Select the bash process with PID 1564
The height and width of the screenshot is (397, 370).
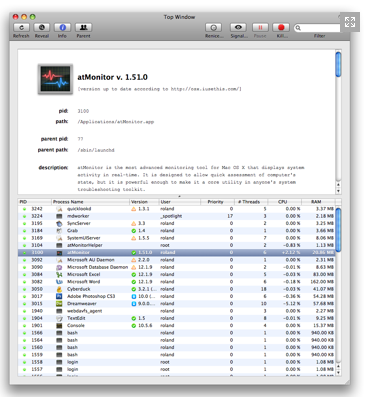177,340
